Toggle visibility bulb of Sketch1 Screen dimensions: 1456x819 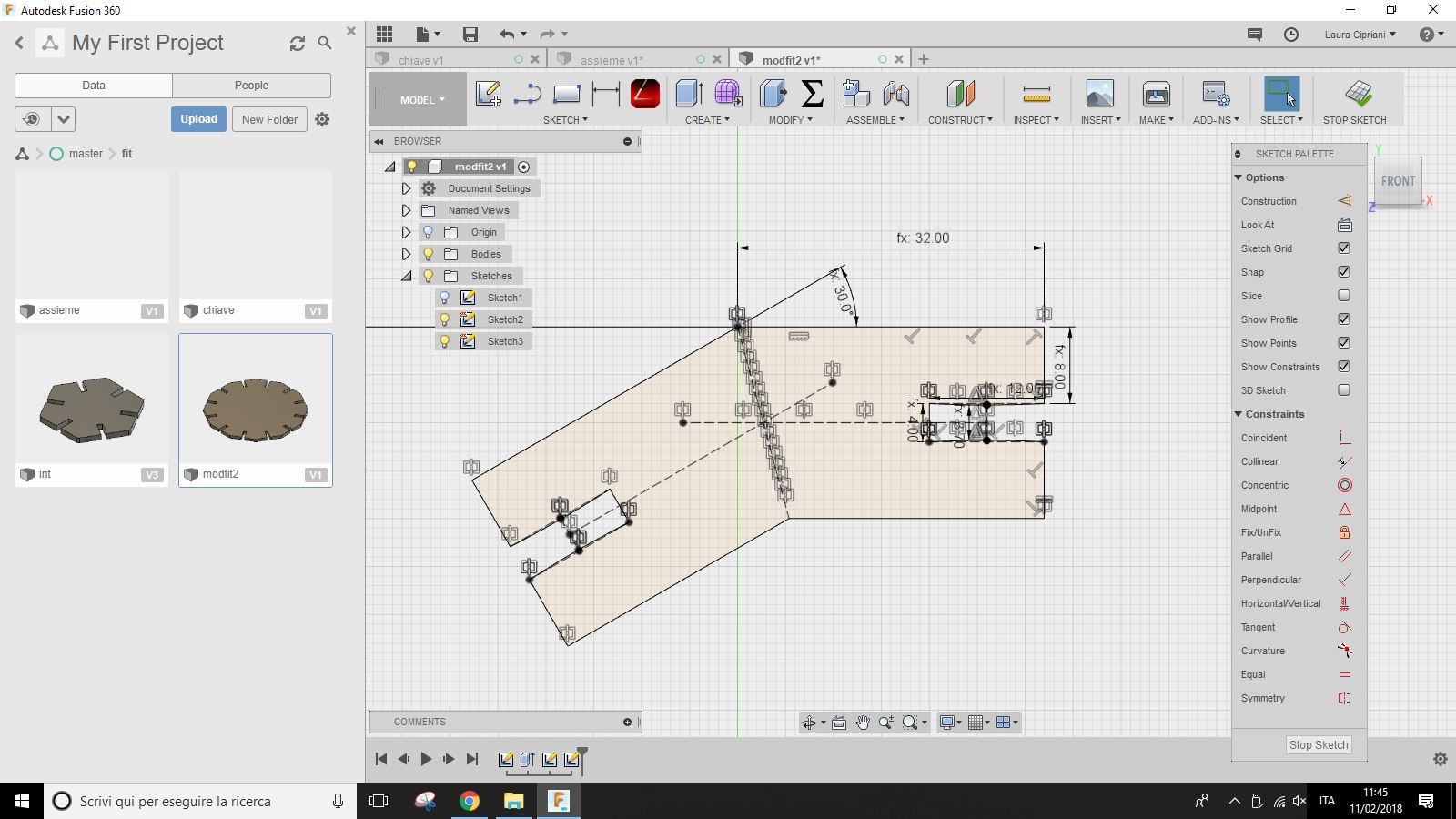444,298
